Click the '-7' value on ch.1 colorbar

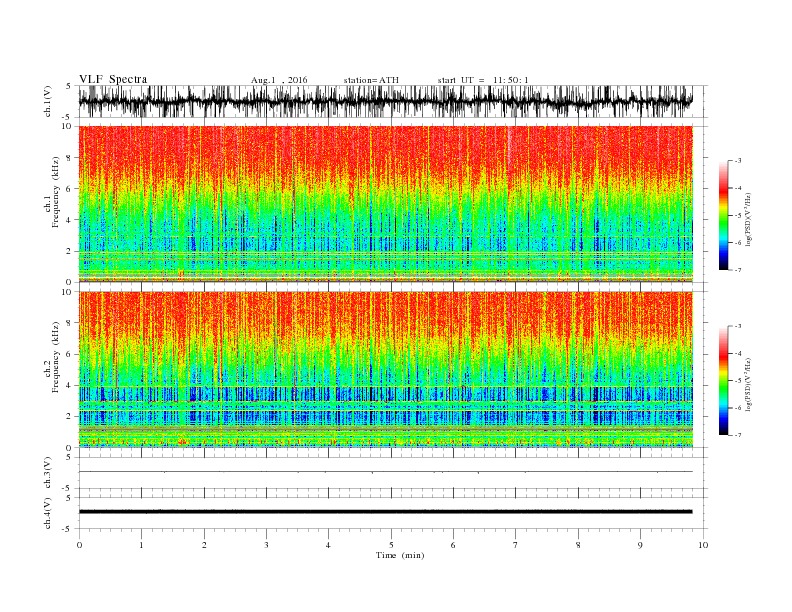pos(737,270)
